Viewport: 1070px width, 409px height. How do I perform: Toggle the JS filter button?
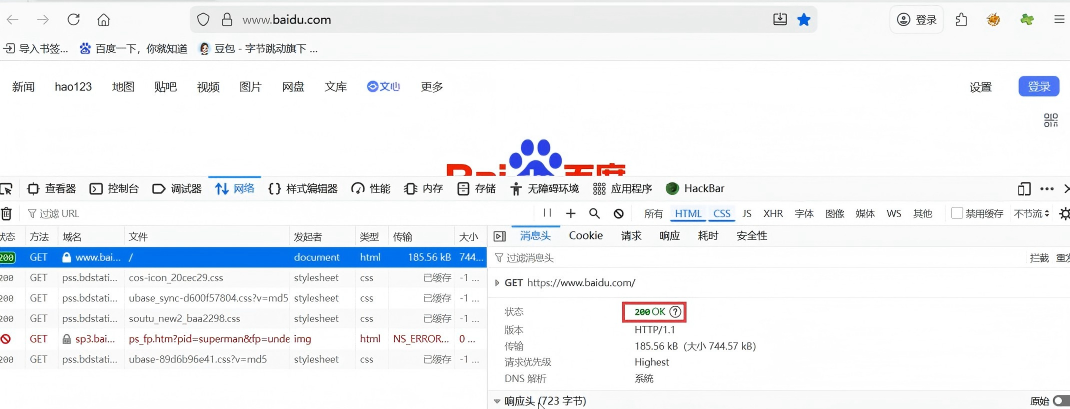(x=747, y=214)
